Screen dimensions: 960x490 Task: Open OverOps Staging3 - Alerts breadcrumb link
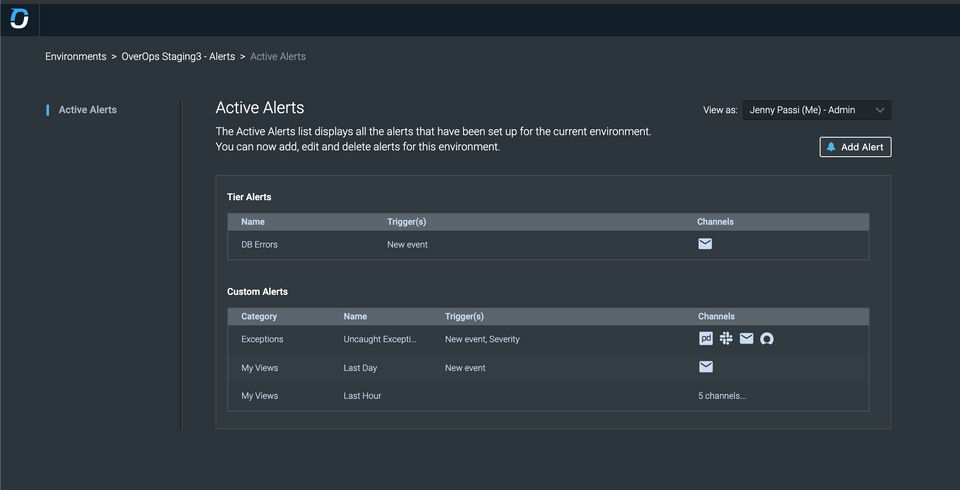[178, 57]
